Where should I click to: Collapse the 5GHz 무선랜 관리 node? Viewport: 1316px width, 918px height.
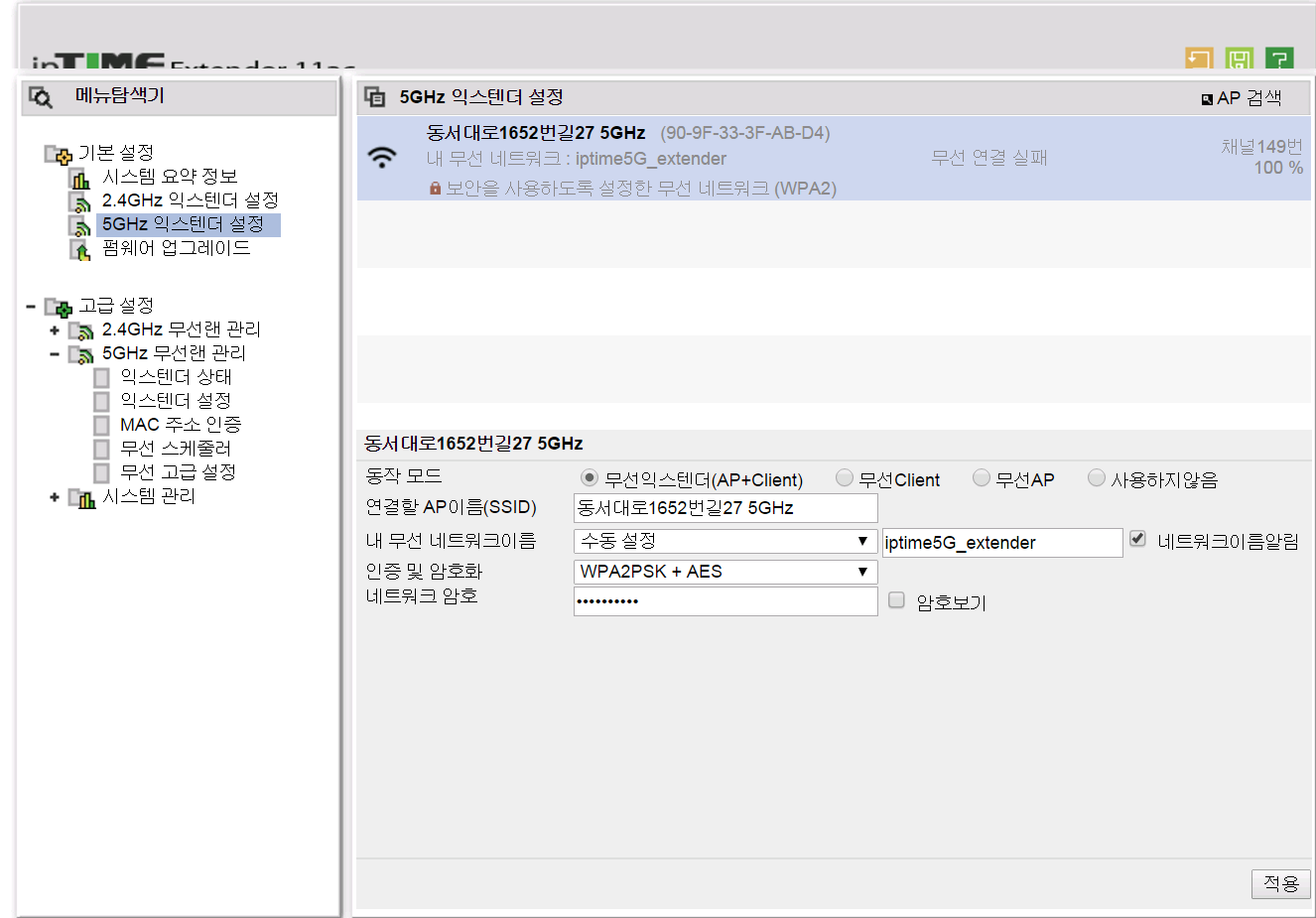[x=55, y=354]
